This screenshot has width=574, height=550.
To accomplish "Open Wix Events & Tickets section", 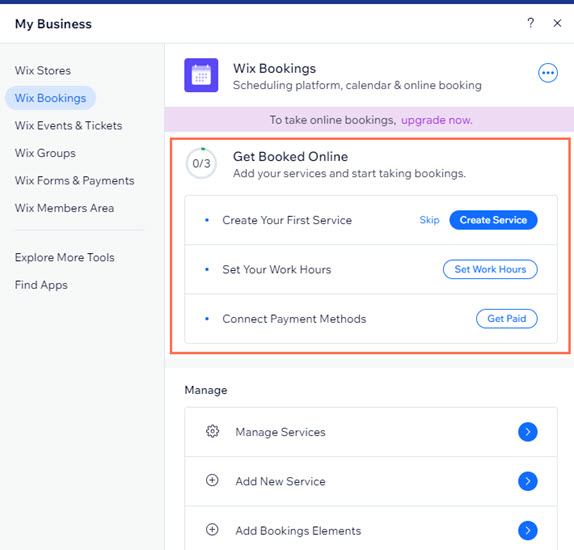I will click(x=68, y=126).
